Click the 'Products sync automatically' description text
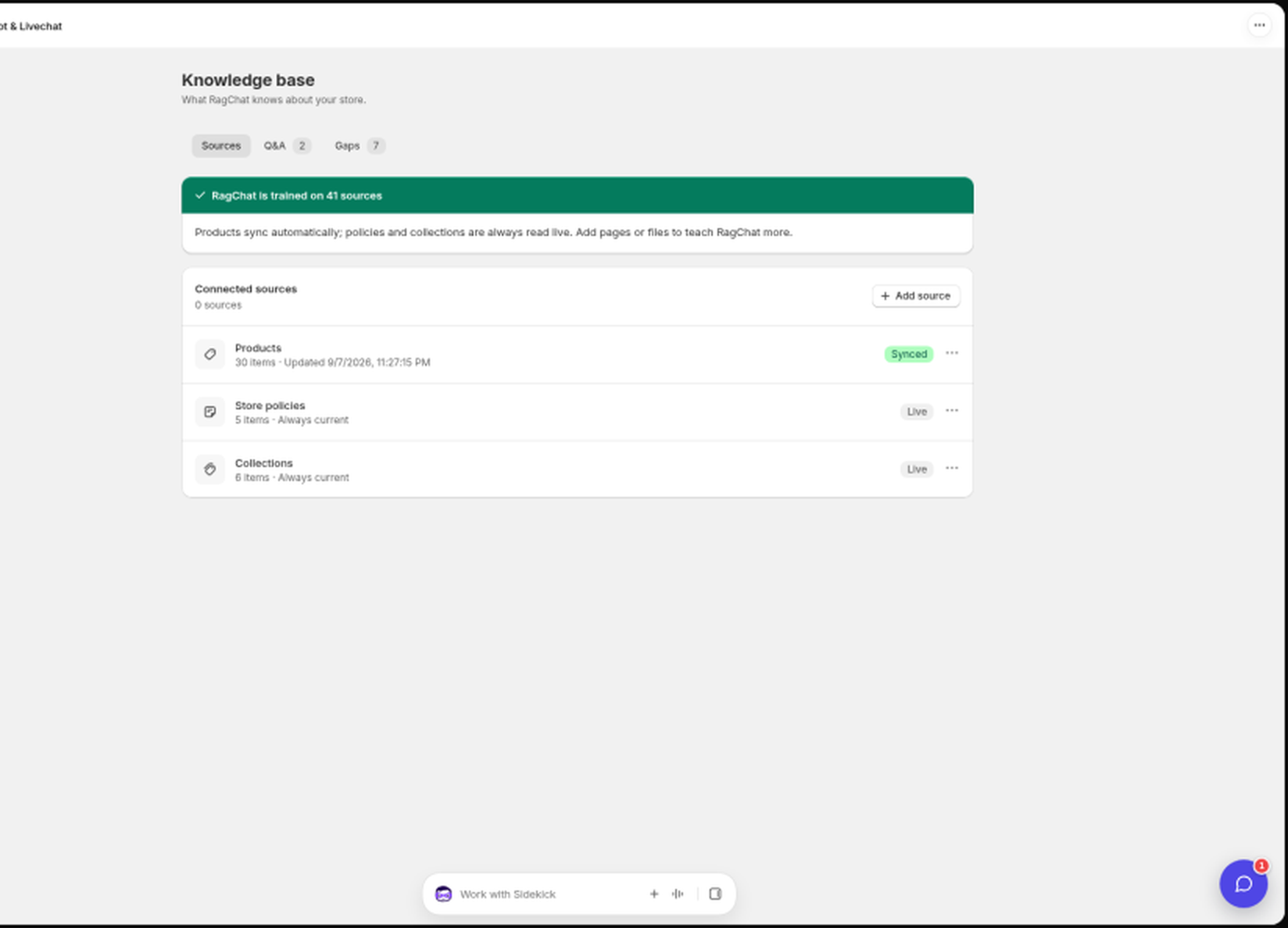The height and width of the screenshot is (928, 1288). click(493, 232)
